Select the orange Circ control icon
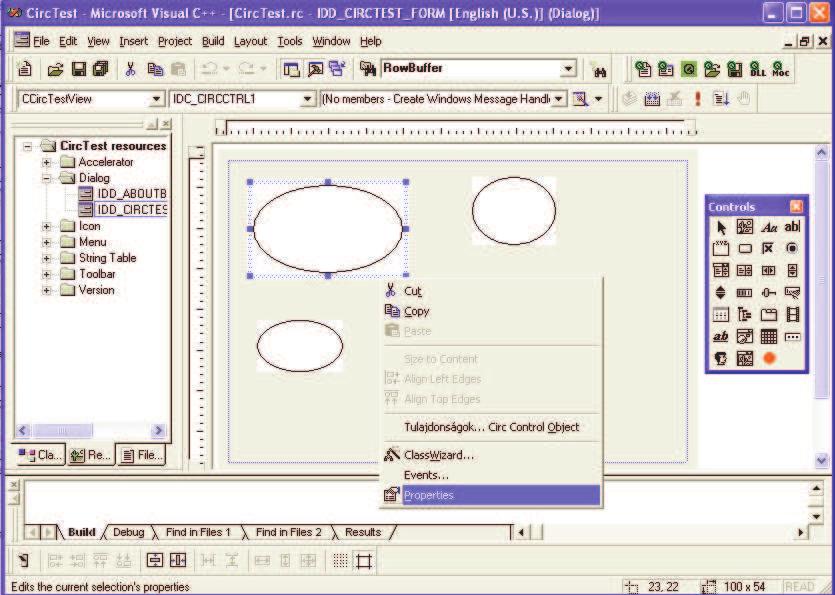 768,358
